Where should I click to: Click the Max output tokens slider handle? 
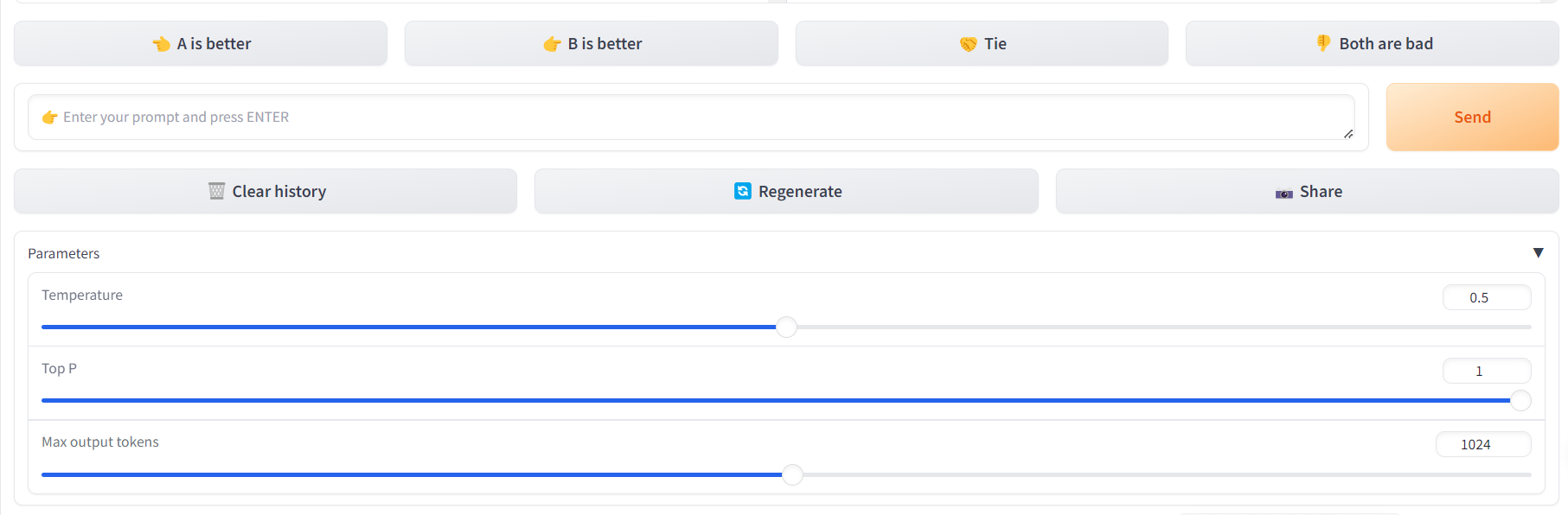pos(792,474)
